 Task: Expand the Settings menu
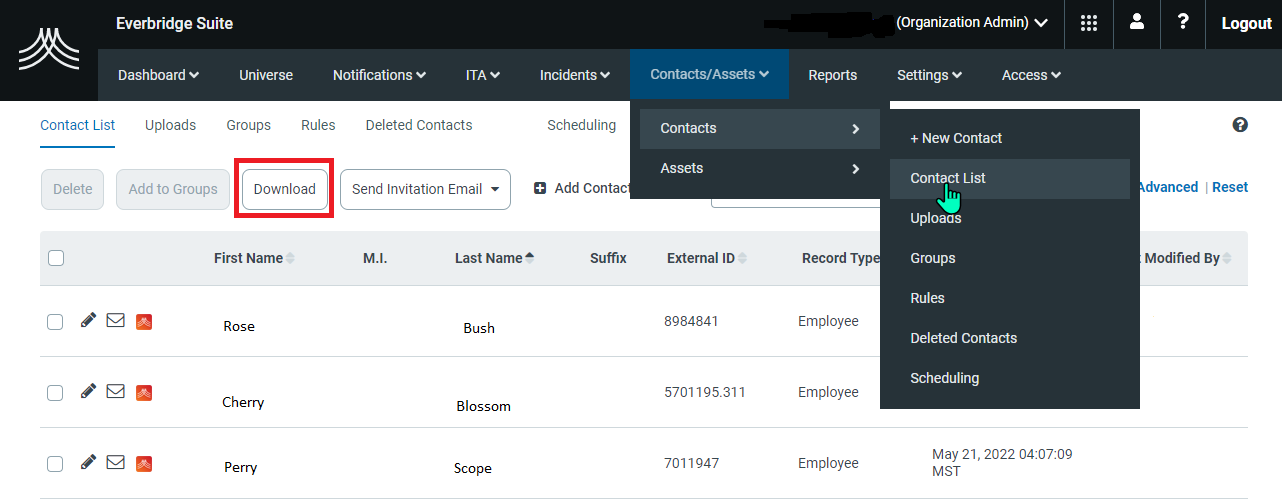(x=929, y=75)
